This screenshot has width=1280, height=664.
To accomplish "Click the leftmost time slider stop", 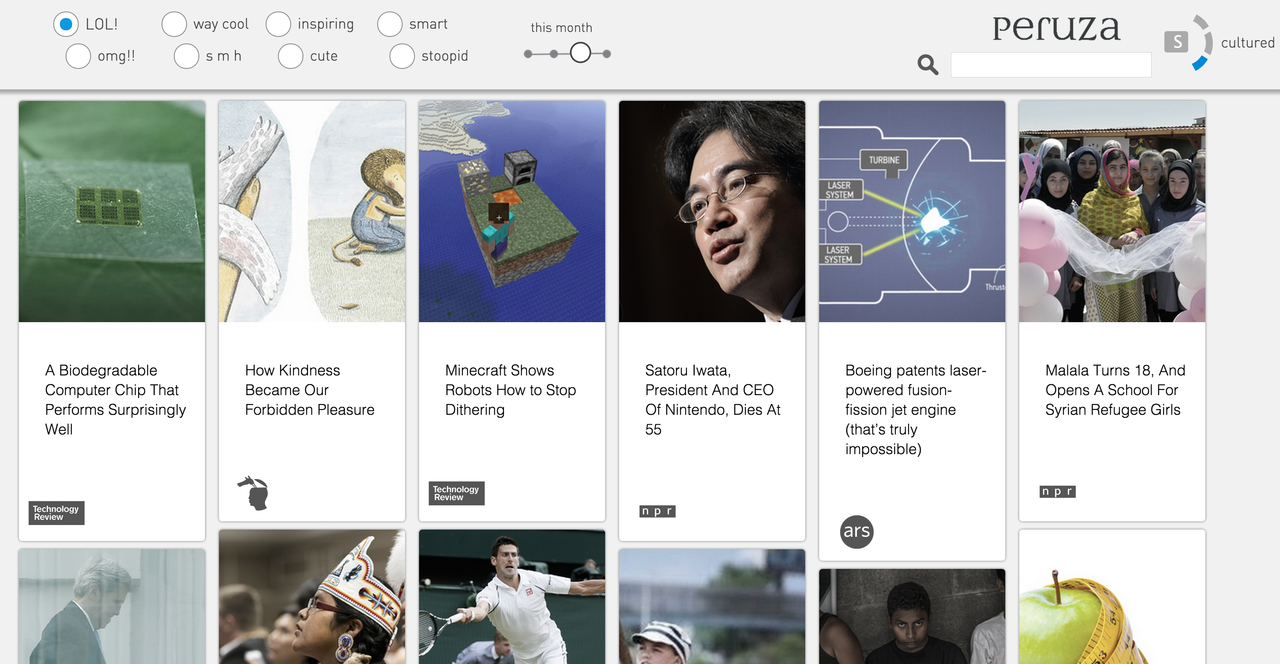I will pos(528,53).
